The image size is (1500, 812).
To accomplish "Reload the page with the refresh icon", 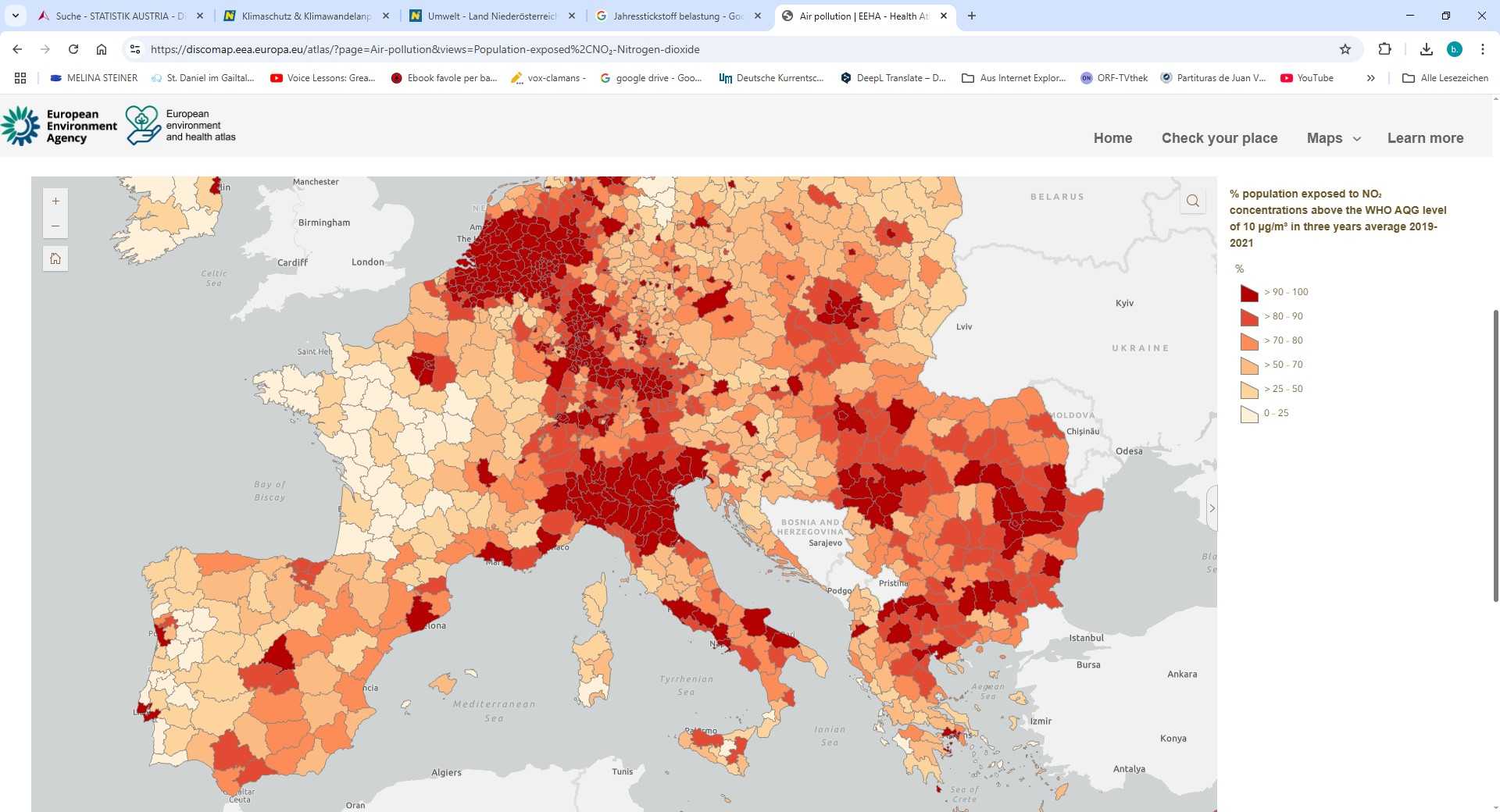I will click(x=73, y=48).
